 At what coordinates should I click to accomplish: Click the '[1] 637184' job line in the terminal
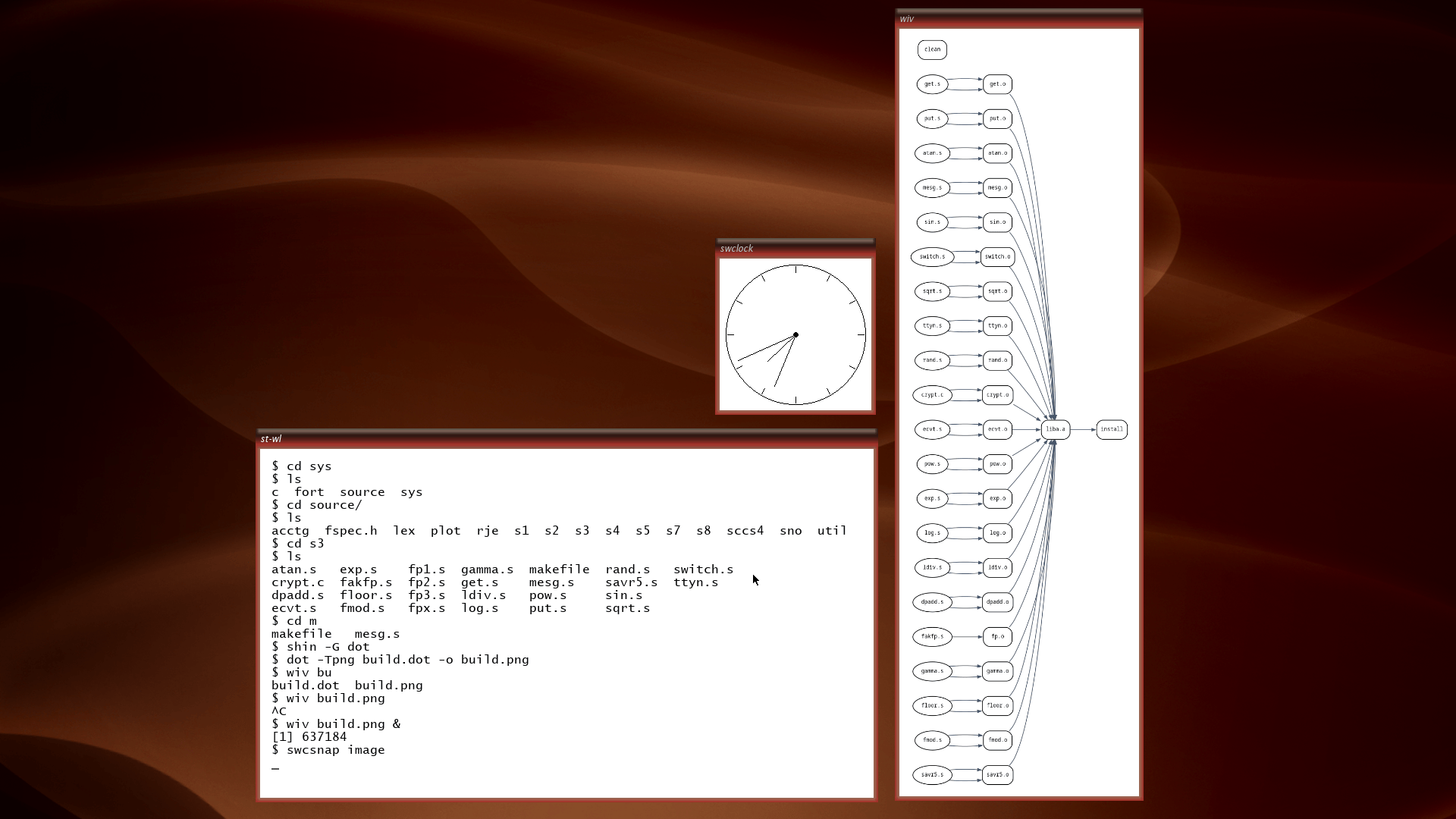[x=309, y=737]
